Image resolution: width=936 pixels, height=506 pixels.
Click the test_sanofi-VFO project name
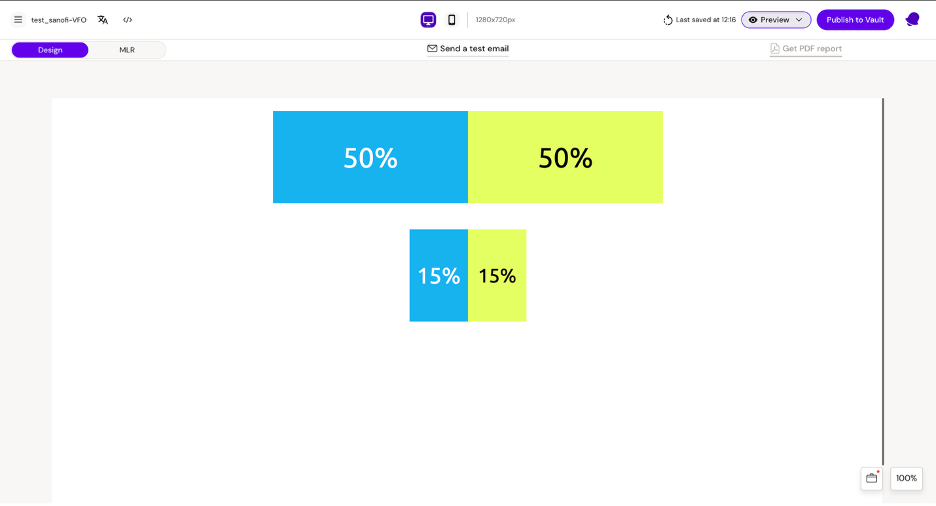(59, 20)
